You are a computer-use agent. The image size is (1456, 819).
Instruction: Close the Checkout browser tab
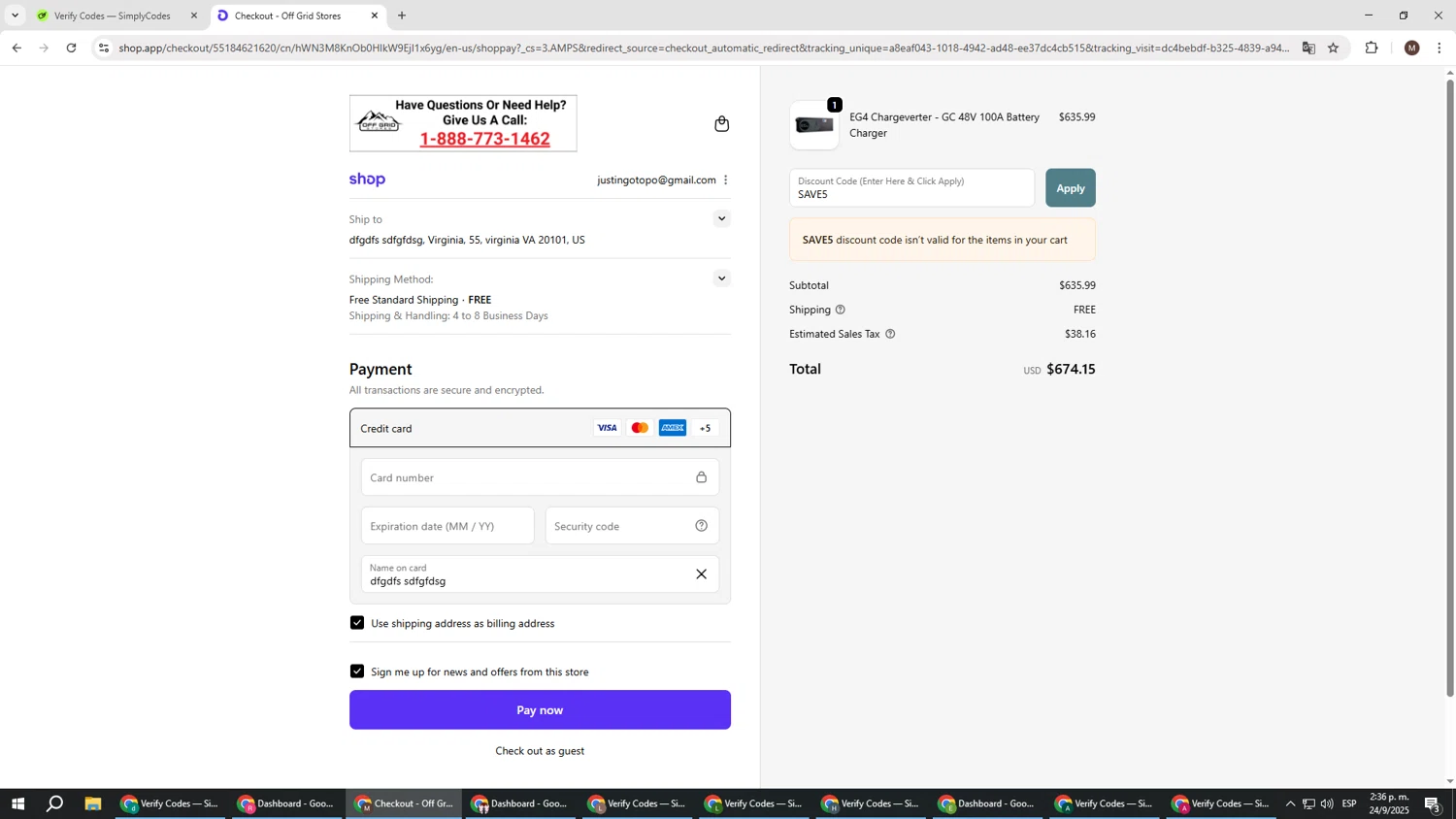[375, 16]
